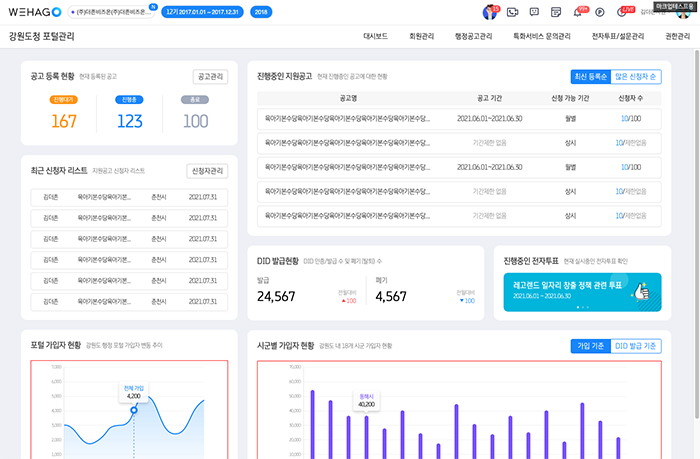
Task: Go to the 회원관리 menu
Action: pos(422,36)
